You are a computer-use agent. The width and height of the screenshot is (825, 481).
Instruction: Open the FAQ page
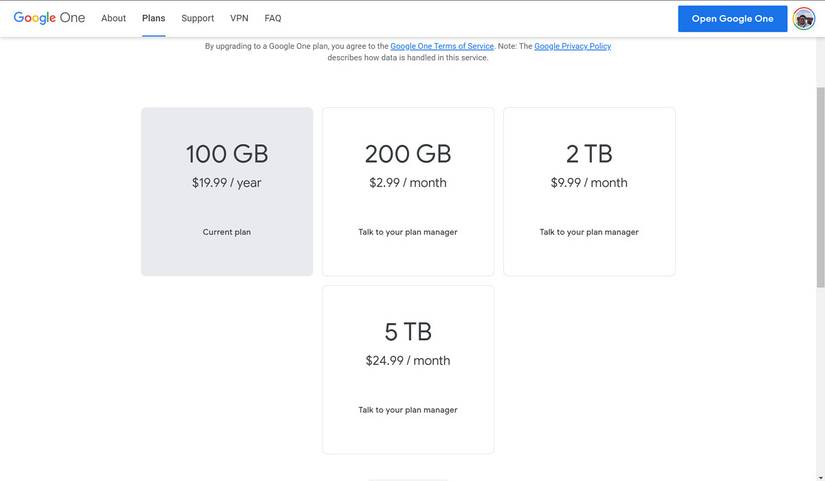pyautogui.click(x=273, y=18)
